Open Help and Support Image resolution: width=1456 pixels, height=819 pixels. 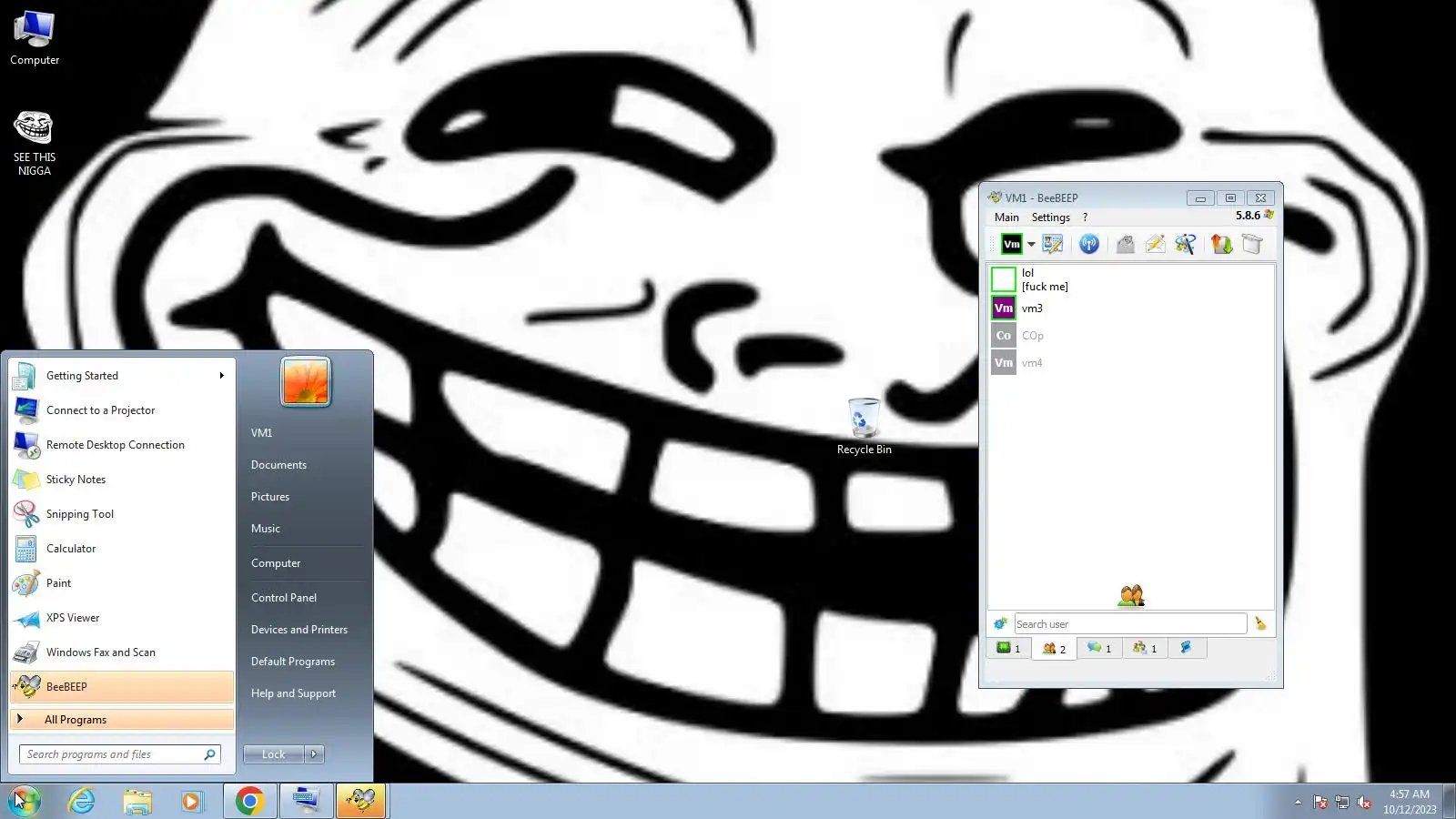[x=293, y=693]
